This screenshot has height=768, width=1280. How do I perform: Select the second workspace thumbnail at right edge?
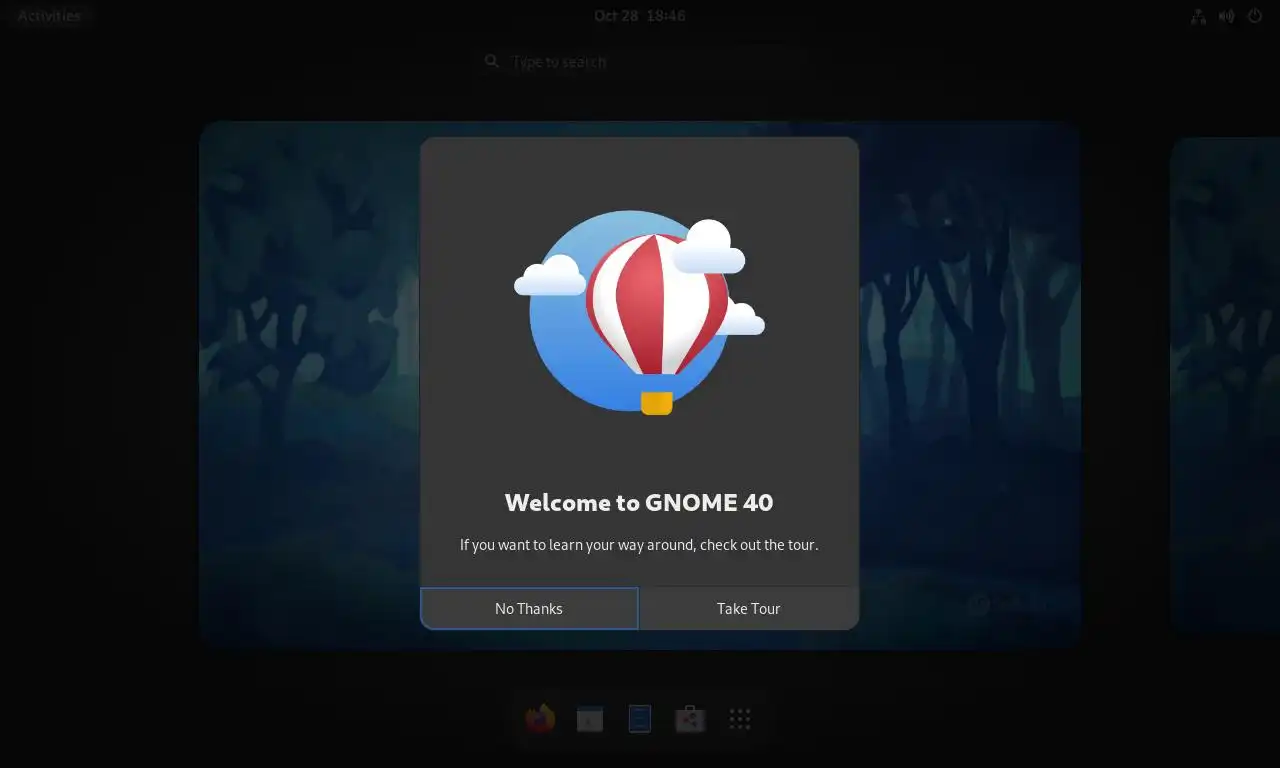point(1225,385)
